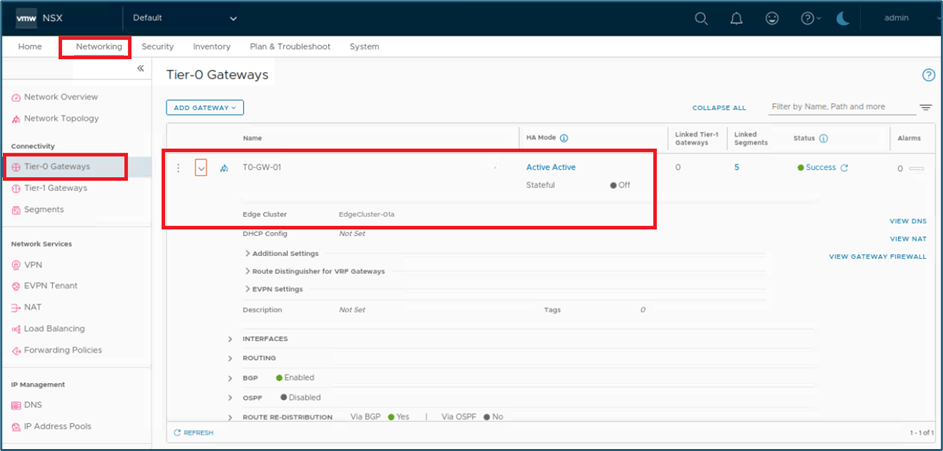Click the VIEW GATEWAY FIREWALL link
This screenshot has width=943, height=451.
coord(877,257)
